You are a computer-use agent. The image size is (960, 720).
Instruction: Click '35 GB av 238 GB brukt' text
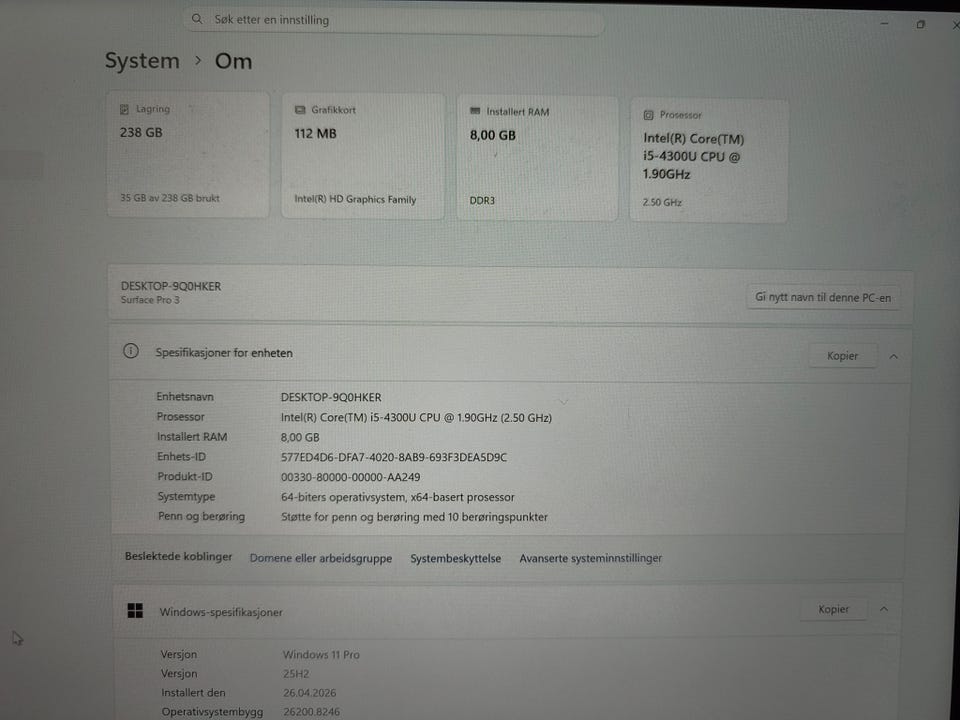click(x=170, y=198)
